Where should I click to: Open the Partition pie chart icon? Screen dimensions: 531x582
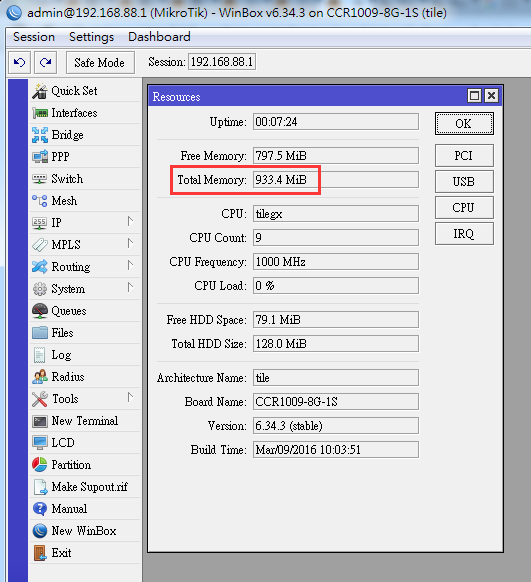point(40,465)
